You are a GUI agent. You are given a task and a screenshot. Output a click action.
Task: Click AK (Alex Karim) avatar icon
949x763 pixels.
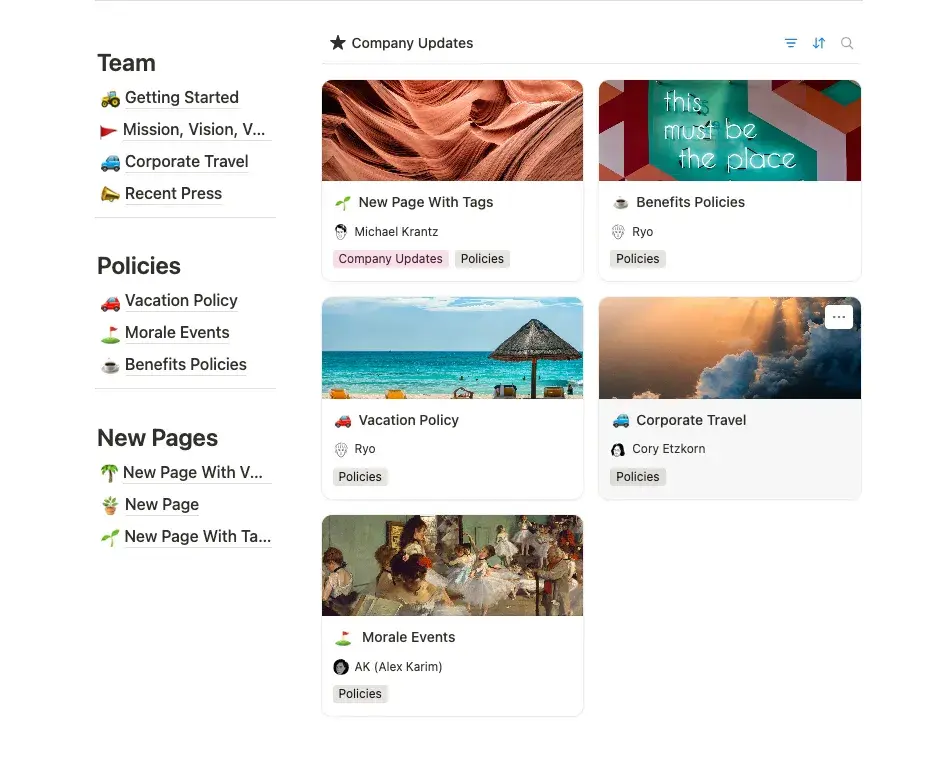[x=341, y=667]
